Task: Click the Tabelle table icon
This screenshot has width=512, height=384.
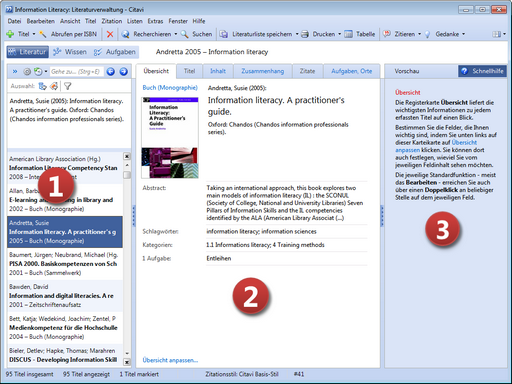Action: point(348,34)
